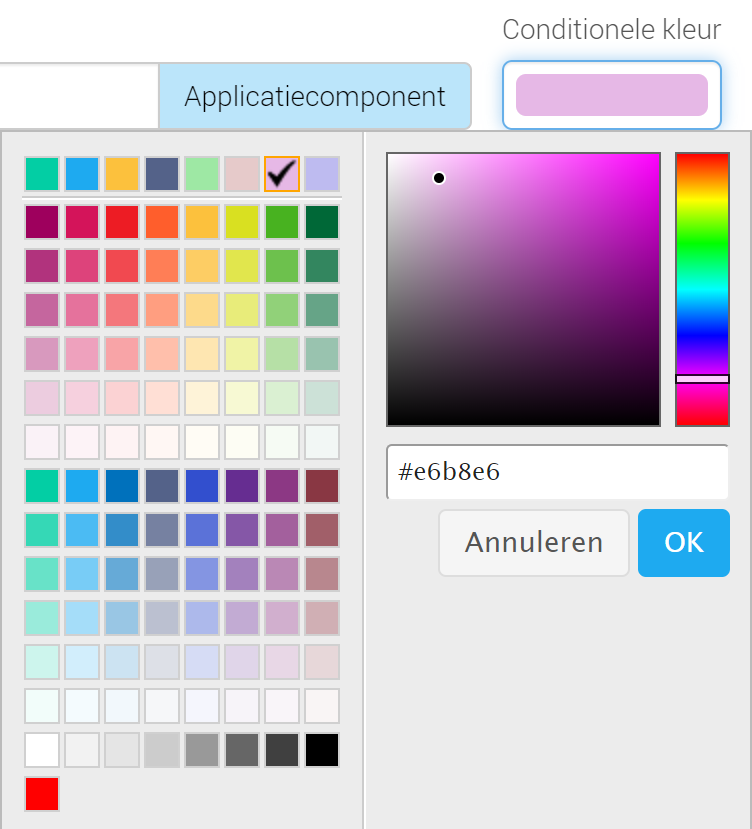Choose the teal swatch in the recent colors row
752x829 pixels.
pyautogui.click(x=42, y=173)
